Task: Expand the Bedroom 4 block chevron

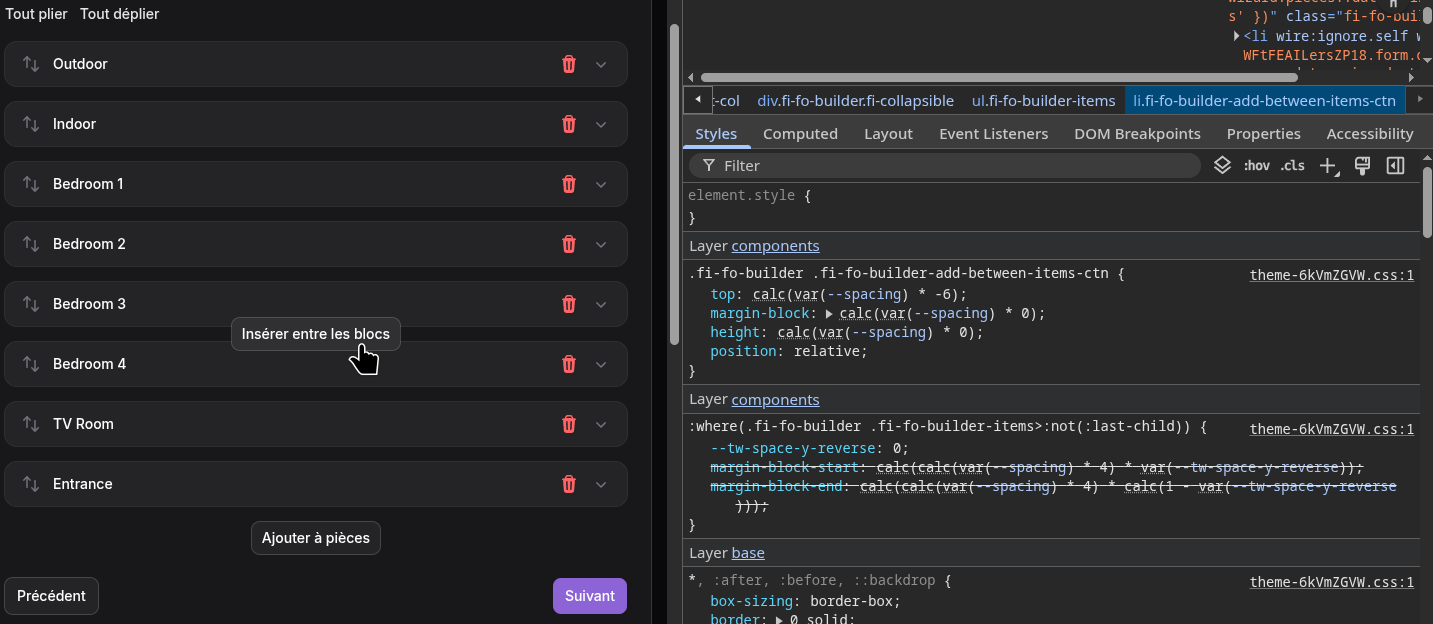Action: pyautogui.click(x=601, y=364)
